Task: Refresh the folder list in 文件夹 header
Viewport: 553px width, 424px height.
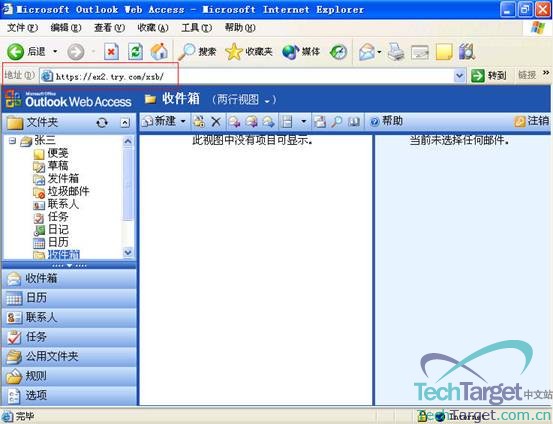Action: [x=102, y=122]
